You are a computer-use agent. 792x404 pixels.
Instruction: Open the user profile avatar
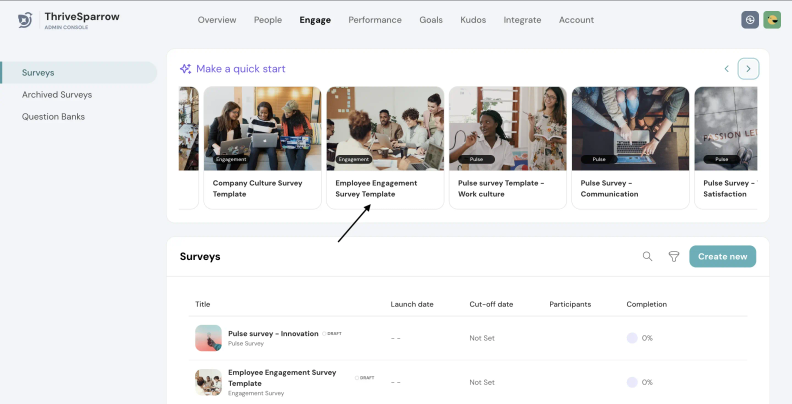pos(772,20)
